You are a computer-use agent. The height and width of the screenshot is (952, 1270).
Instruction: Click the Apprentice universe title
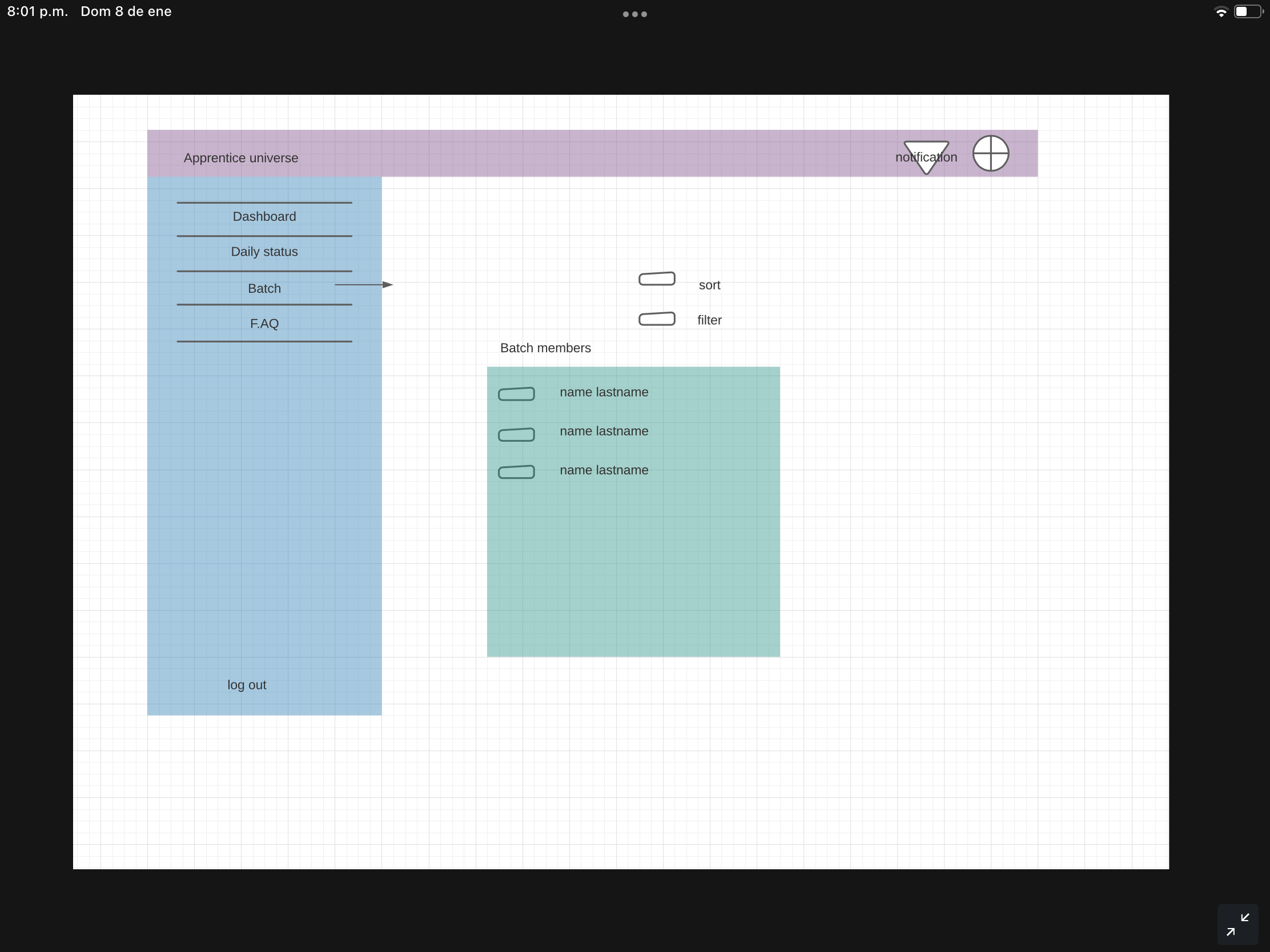tap(240, 158)
